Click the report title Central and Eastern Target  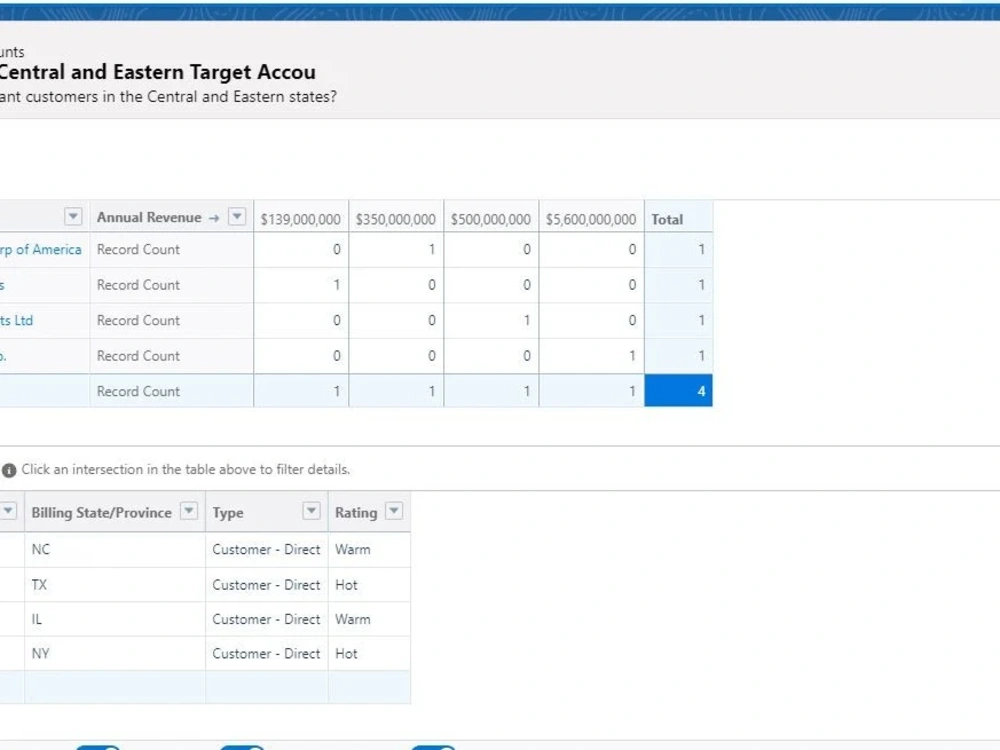pos(158,72)
